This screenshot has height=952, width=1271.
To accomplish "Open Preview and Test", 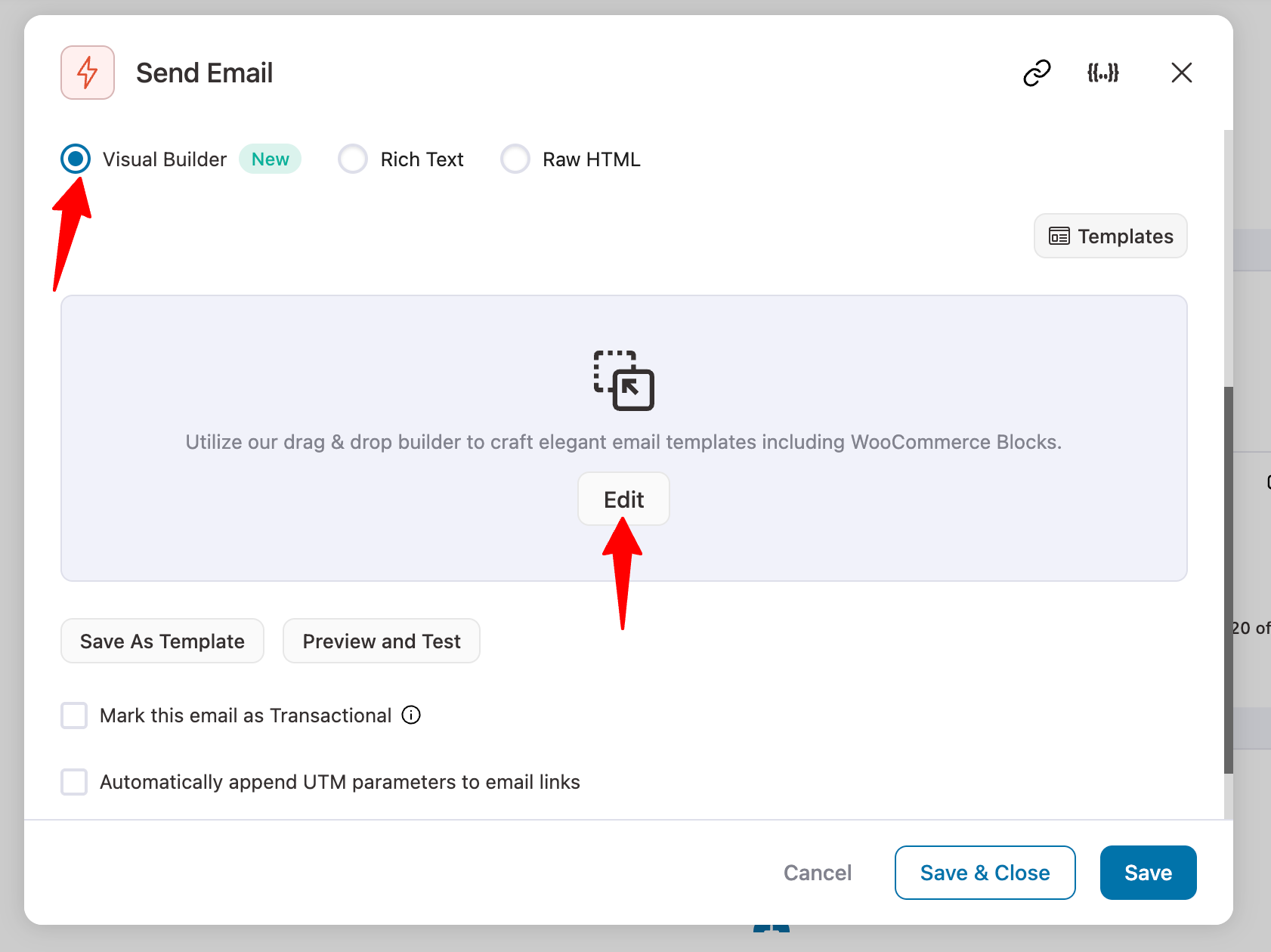I will [381, 641].
